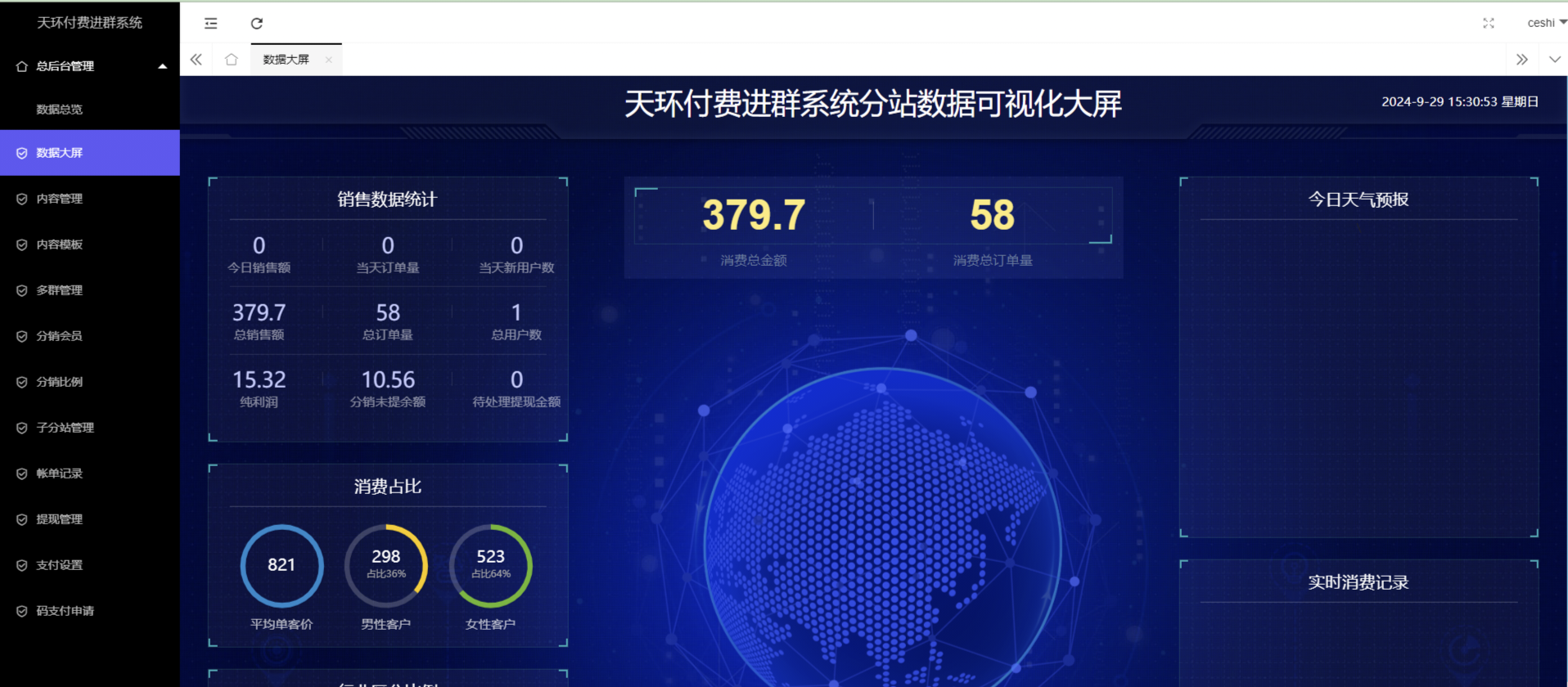Click the 平均单客价 821 ring gauge
The image size is (1568, 687).
pos(282,565)
